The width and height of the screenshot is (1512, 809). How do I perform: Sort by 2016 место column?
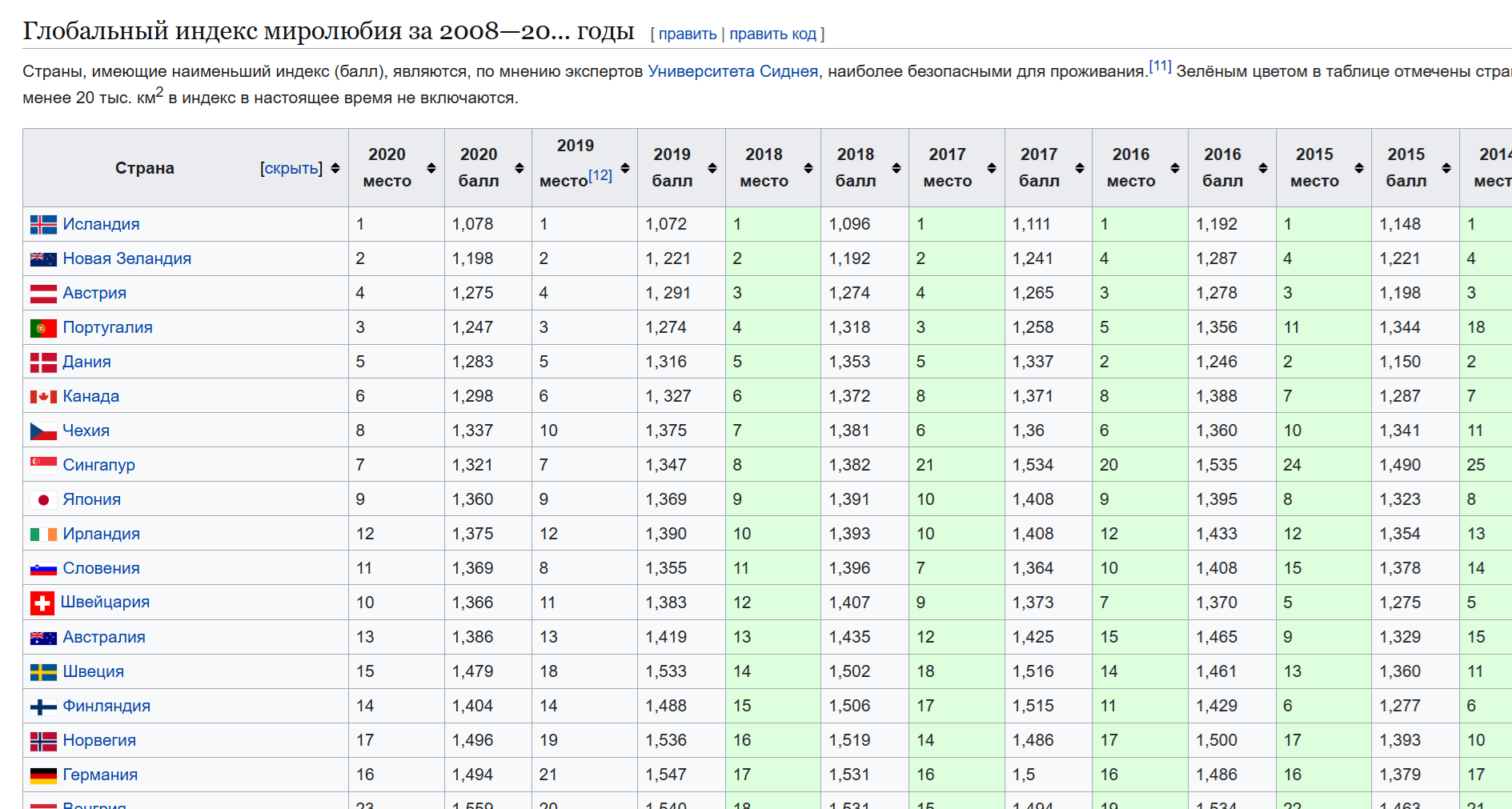(1175, 168)
